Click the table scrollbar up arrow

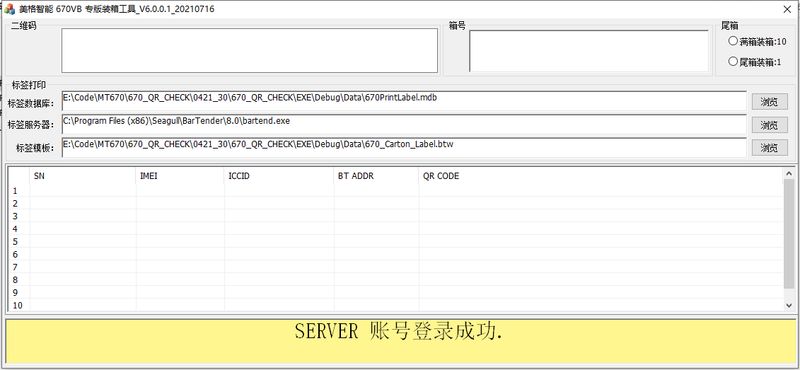pyautogui.click(x=789, y=174)
